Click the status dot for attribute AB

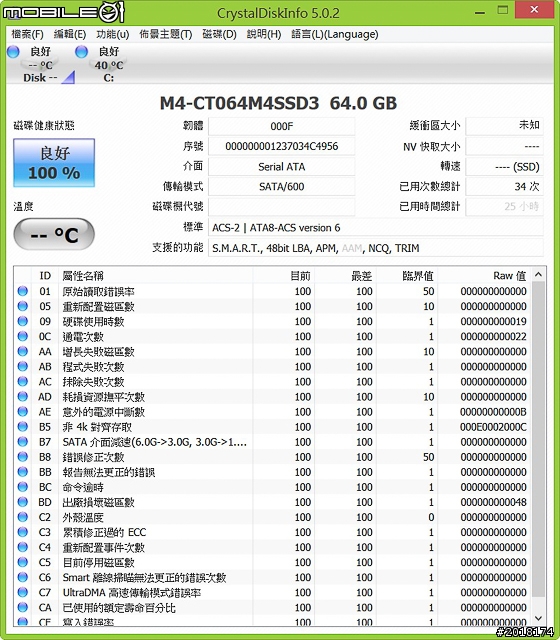[x=23, y=367]
